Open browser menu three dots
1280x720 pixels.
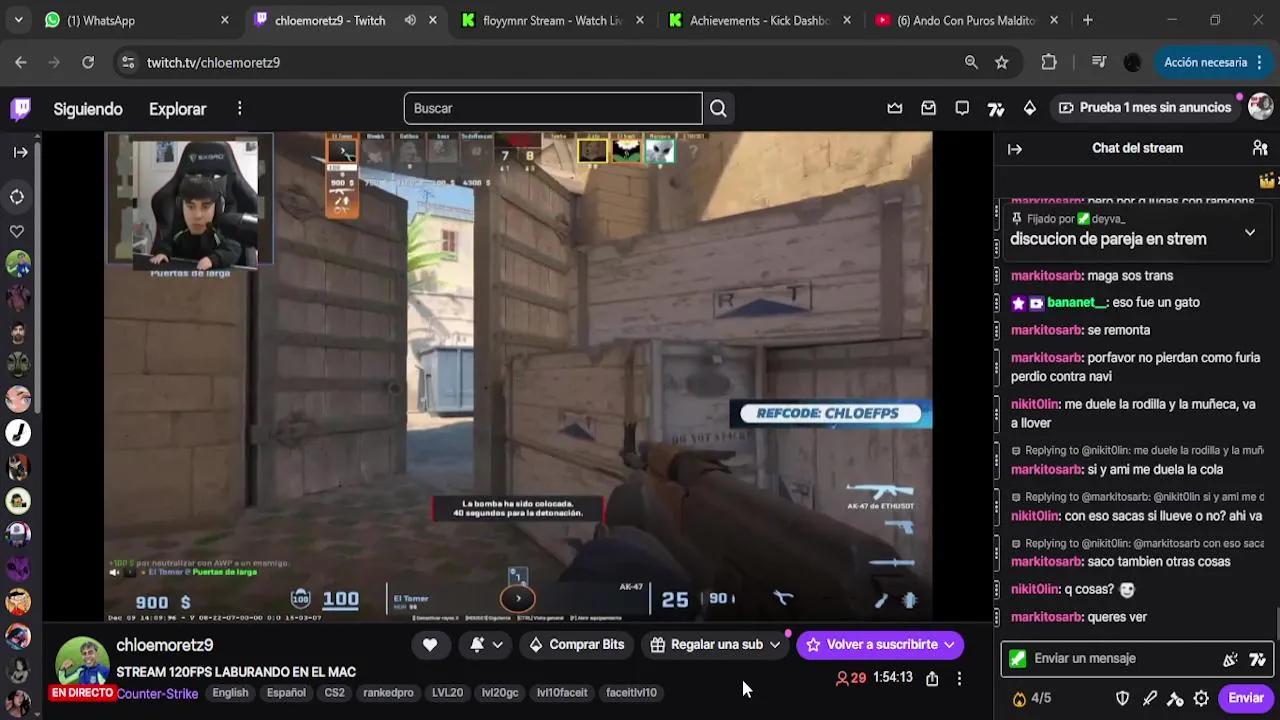click(x=1259, y=62)
